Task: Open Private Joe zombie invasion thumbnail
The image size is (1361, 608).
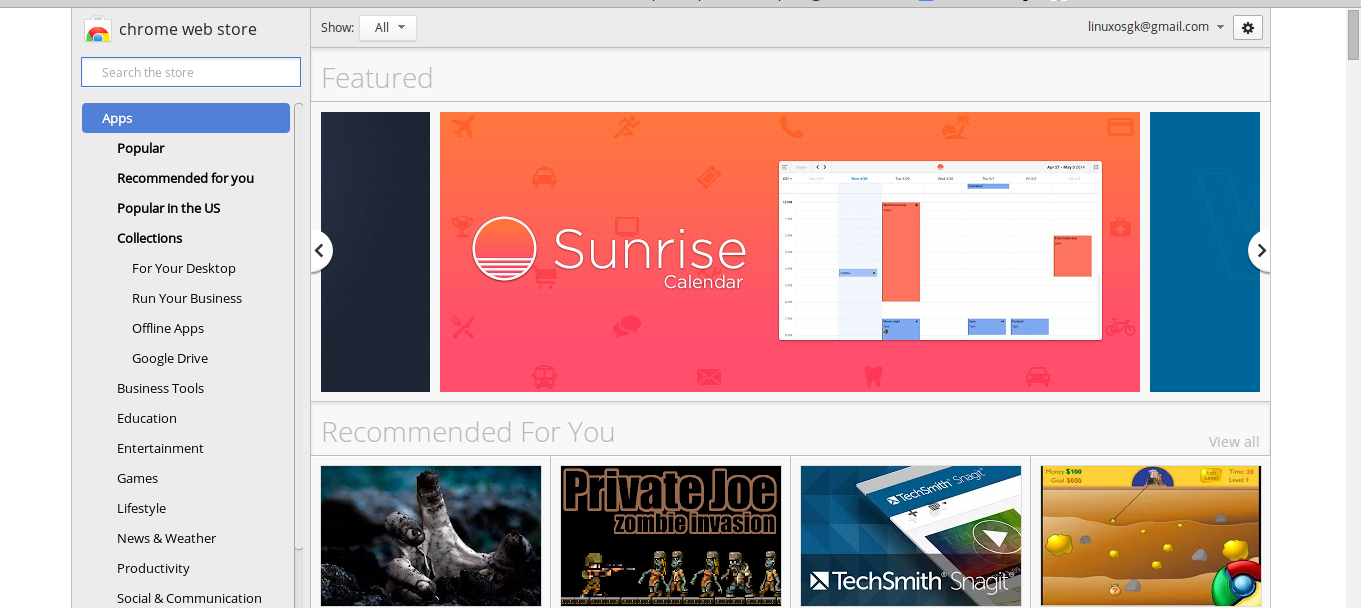Action: pyautogui.click(x=671, y=536)
